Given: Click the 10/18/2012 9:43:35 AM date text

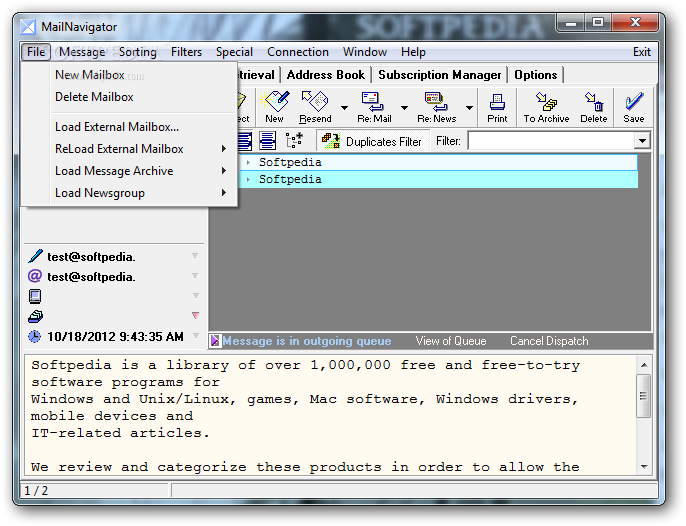Looking at the screenshot, I should pyautogui.click(x=115, y=336).
